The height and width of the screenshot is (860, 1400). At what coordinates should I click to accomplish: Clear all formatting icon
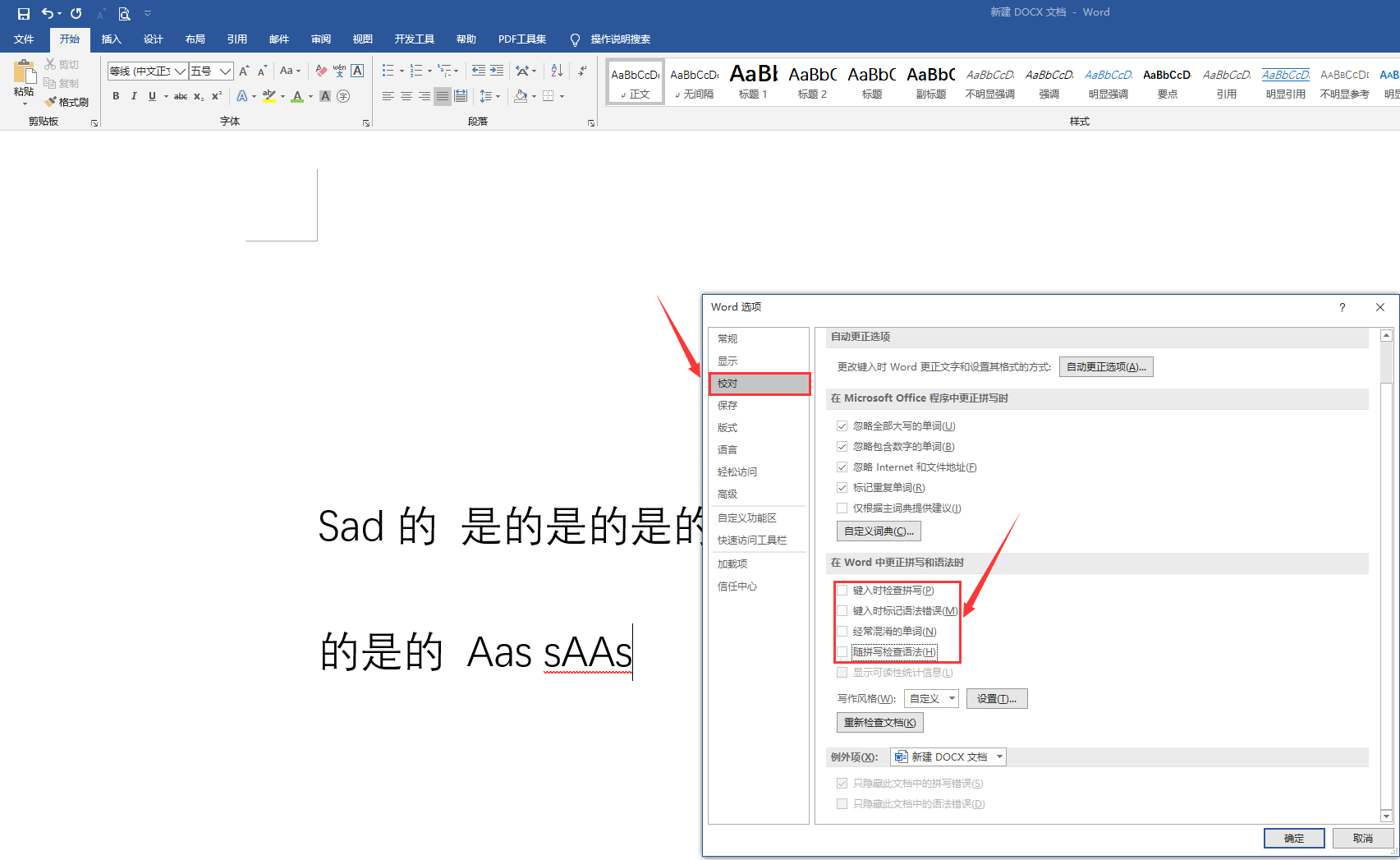[321, 71]
